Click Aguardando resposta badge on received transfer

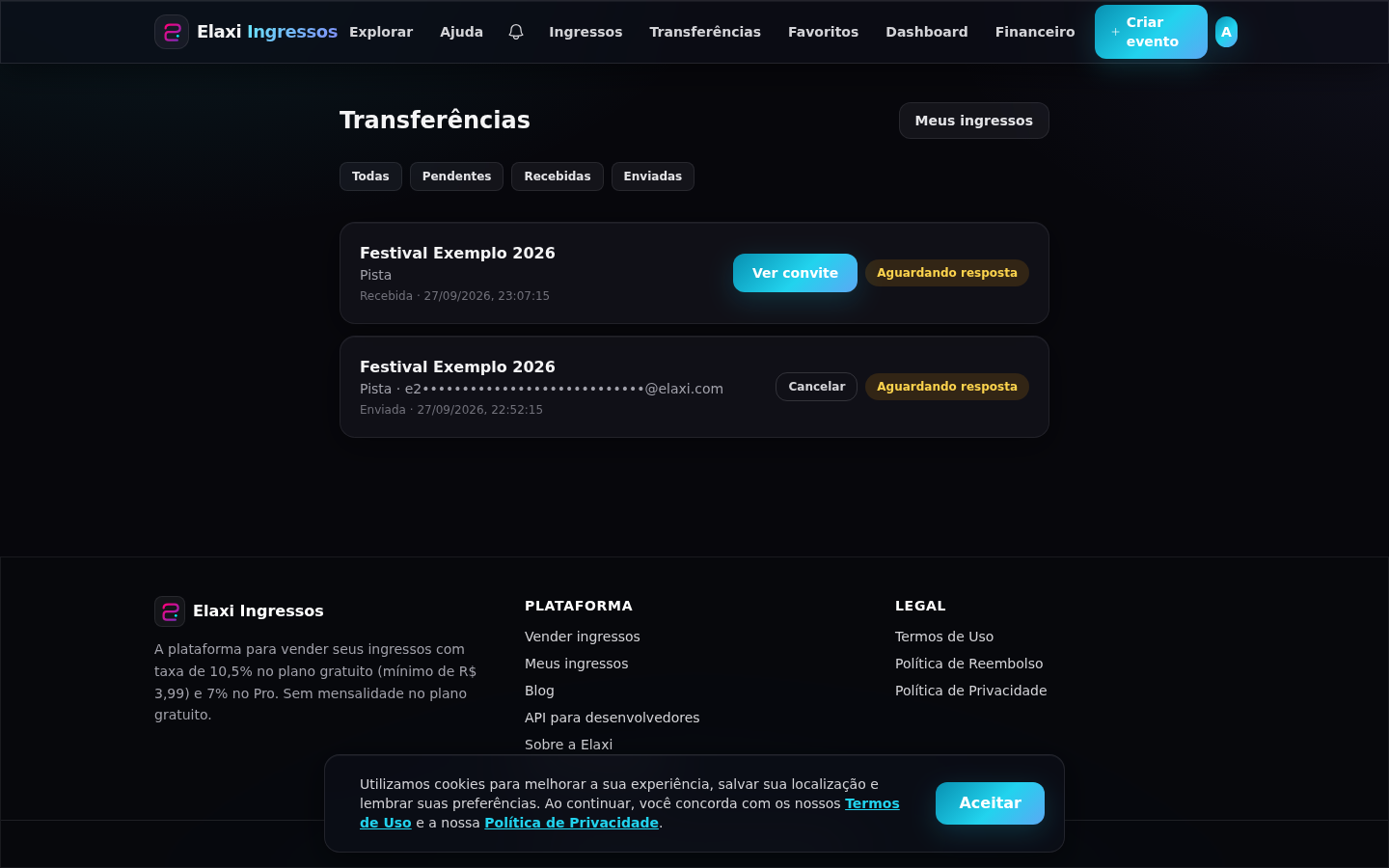947,273
